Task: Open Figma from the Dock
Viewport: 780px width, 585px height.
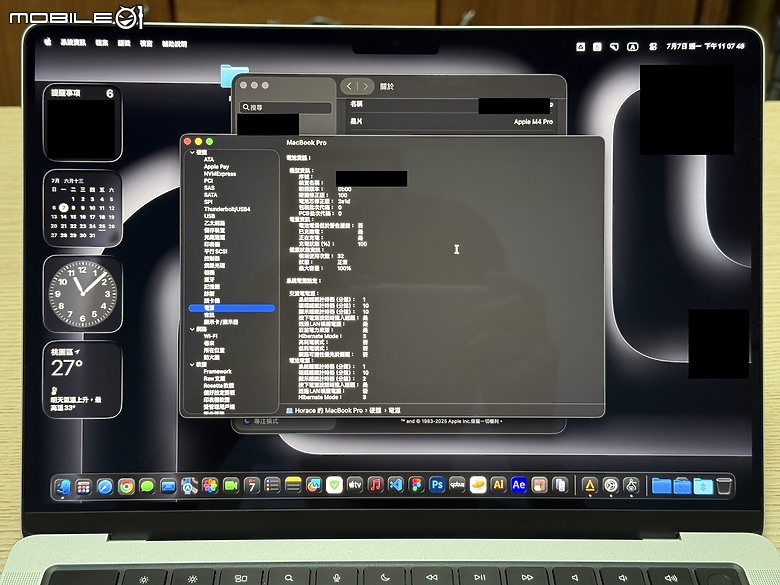Action: point(416,485)
